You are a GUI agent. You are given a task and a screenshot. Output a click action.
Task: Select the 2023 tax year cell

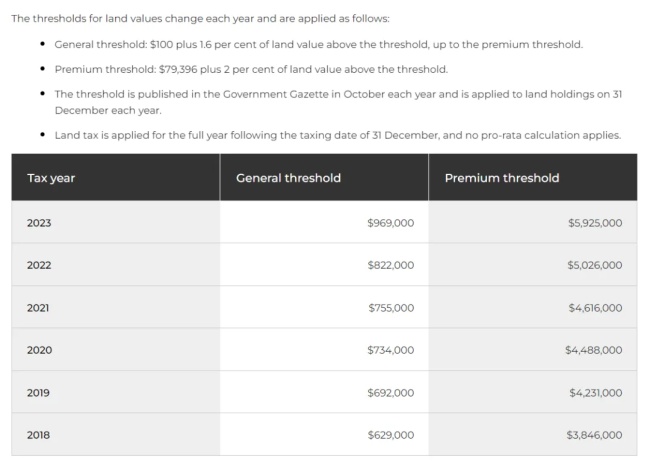(115, 222)
